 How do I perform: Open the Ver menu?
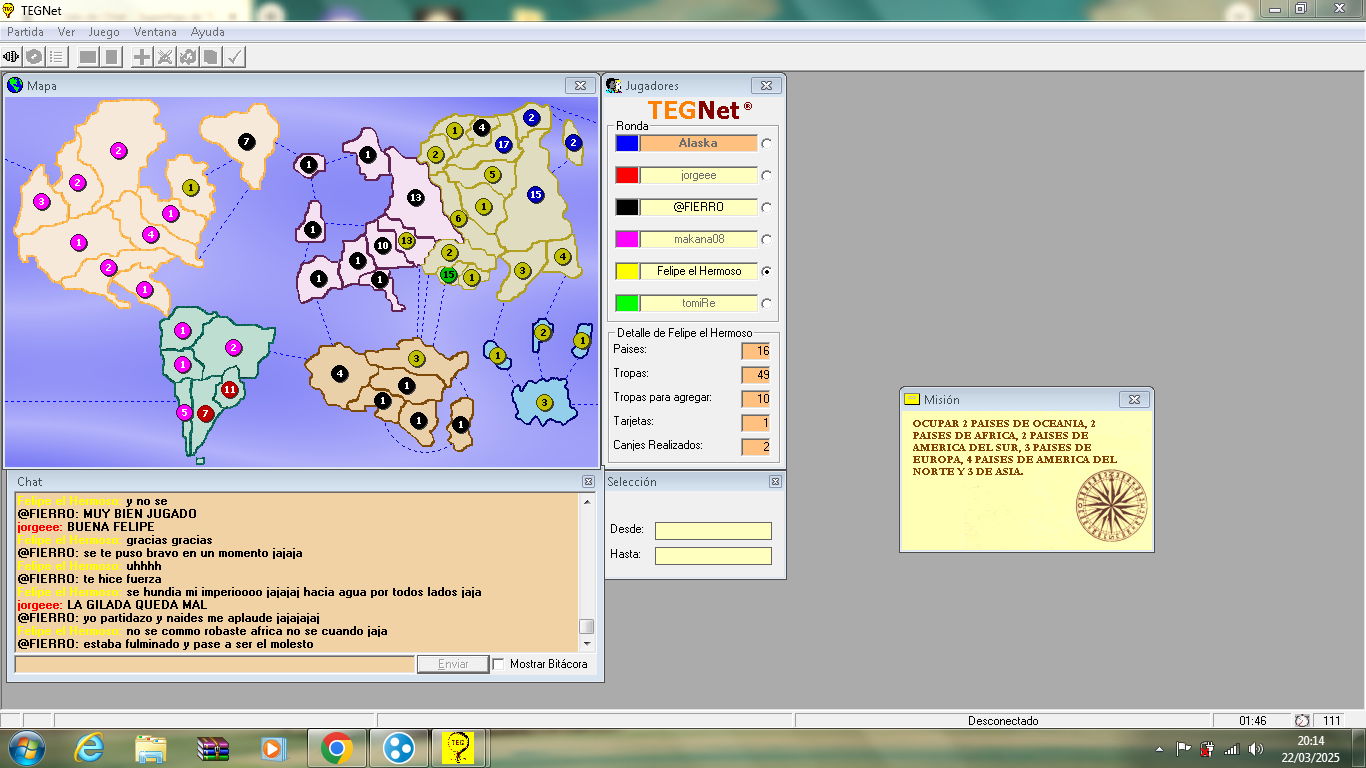tap(66, 32)
